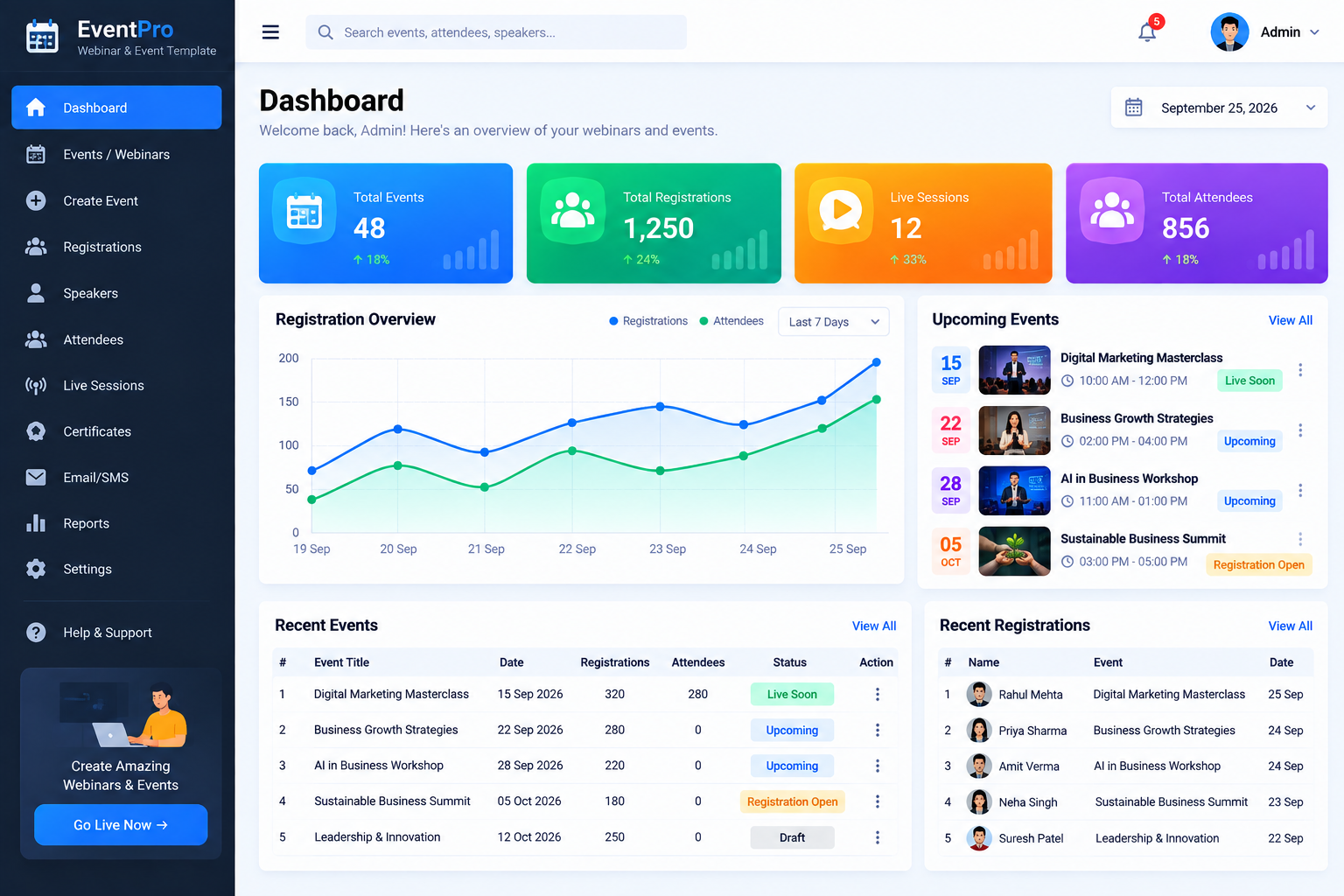Image resolution: width=1344 pixels, height=896 pixels.
Task: Go to Dashboard in sidebar
Action: point(116,108)
